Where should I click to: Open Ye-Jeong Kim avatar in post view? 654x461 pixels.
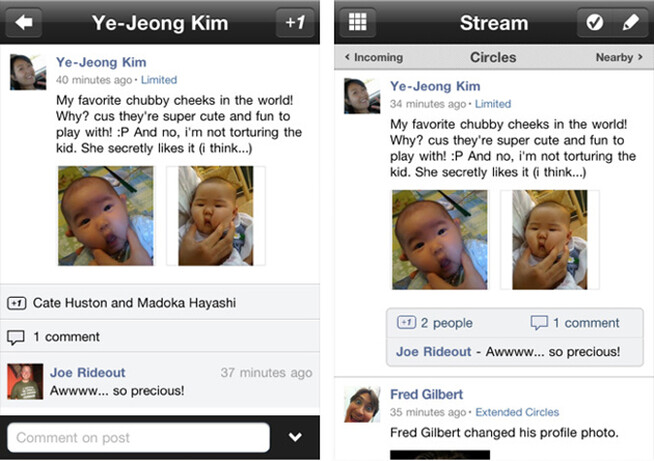[28, 72]
